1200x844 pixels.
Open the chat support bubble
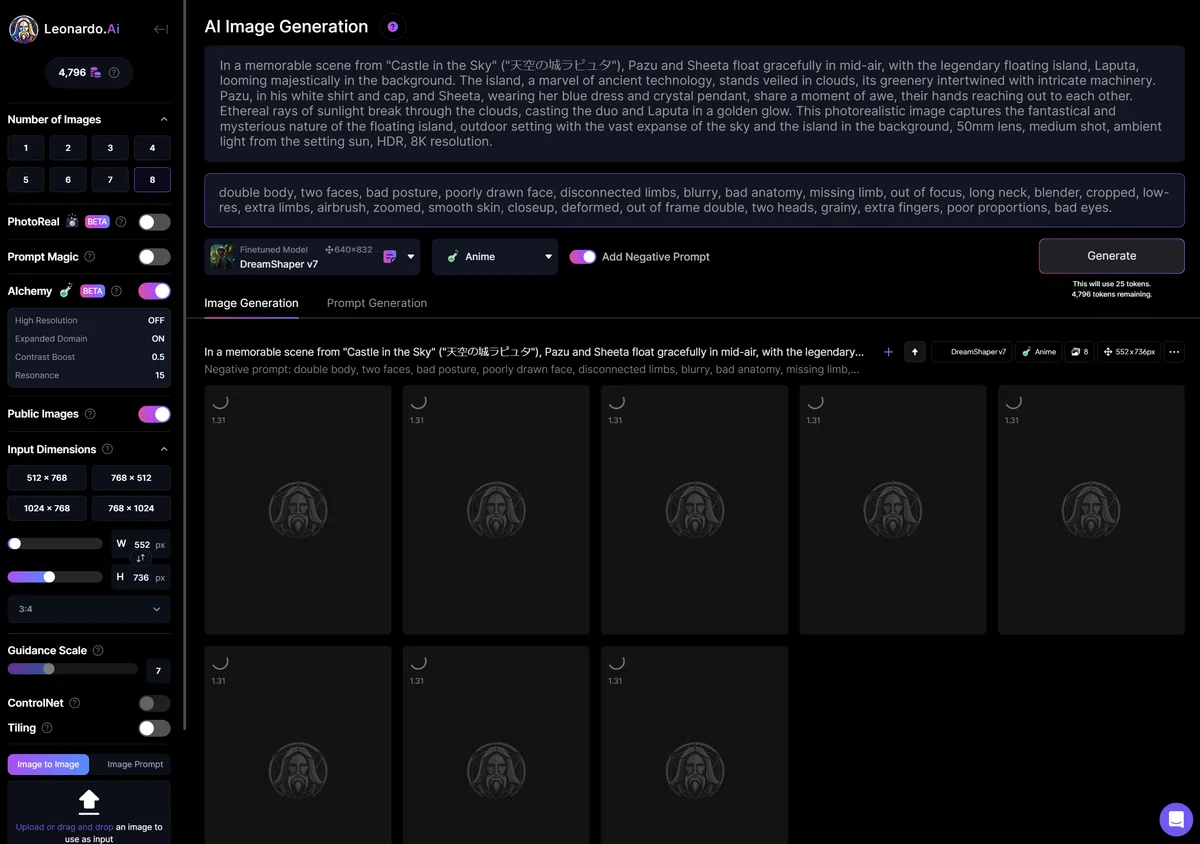pyautogui.click(x=1176, y=820)
